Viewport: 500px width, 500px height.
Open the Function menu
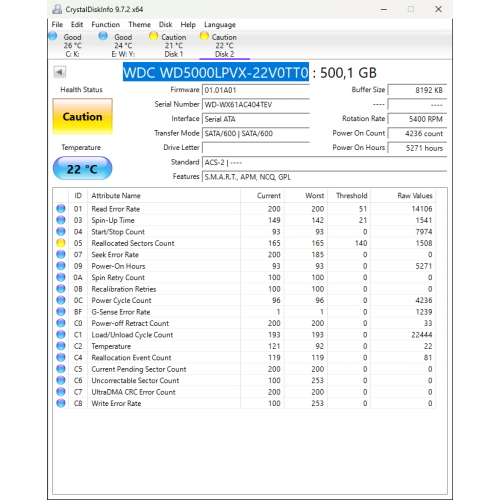(106, 25)
